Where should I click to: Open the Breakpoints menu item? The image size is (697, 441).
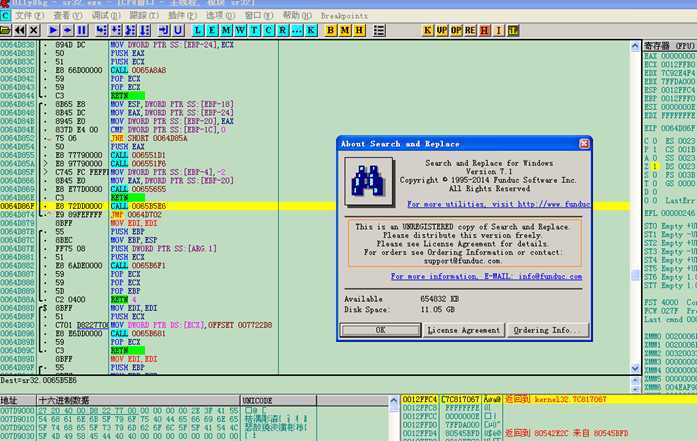(344, 16)
